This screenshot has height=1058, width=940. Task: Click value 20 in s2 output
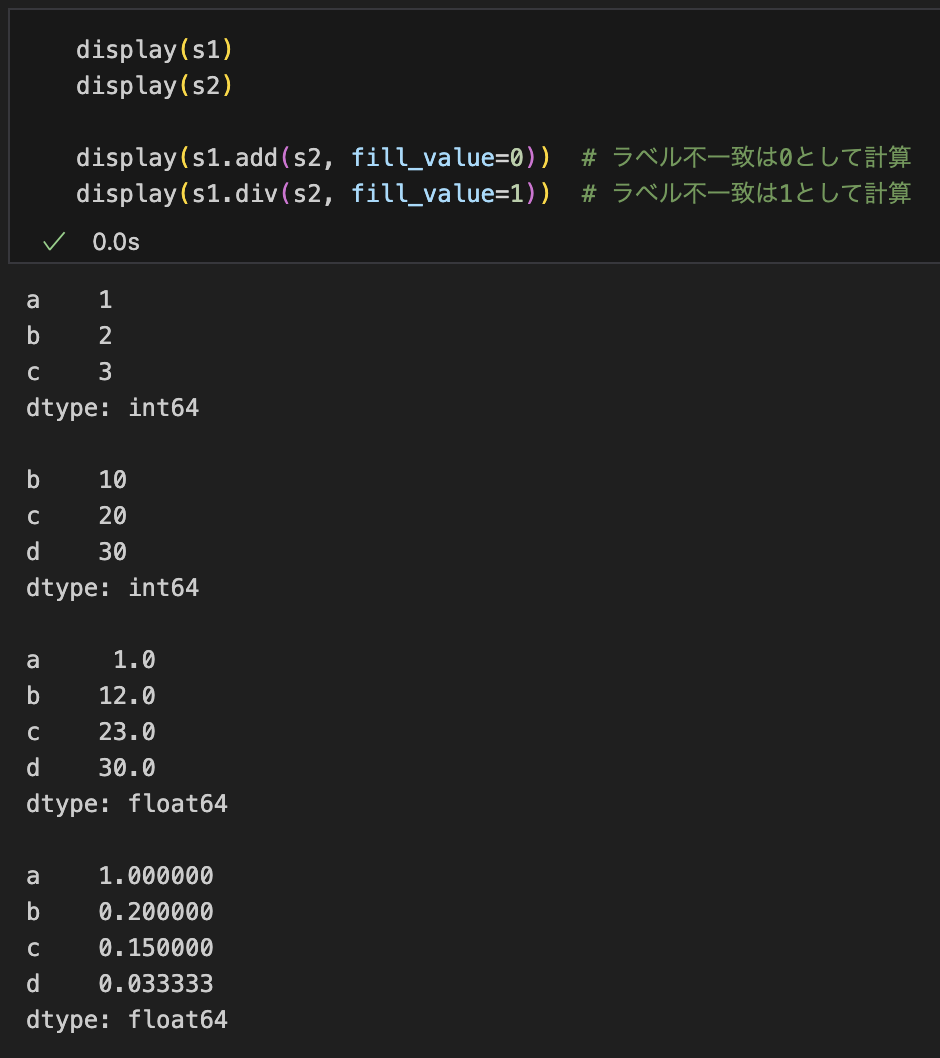click(x=113, y=516)
